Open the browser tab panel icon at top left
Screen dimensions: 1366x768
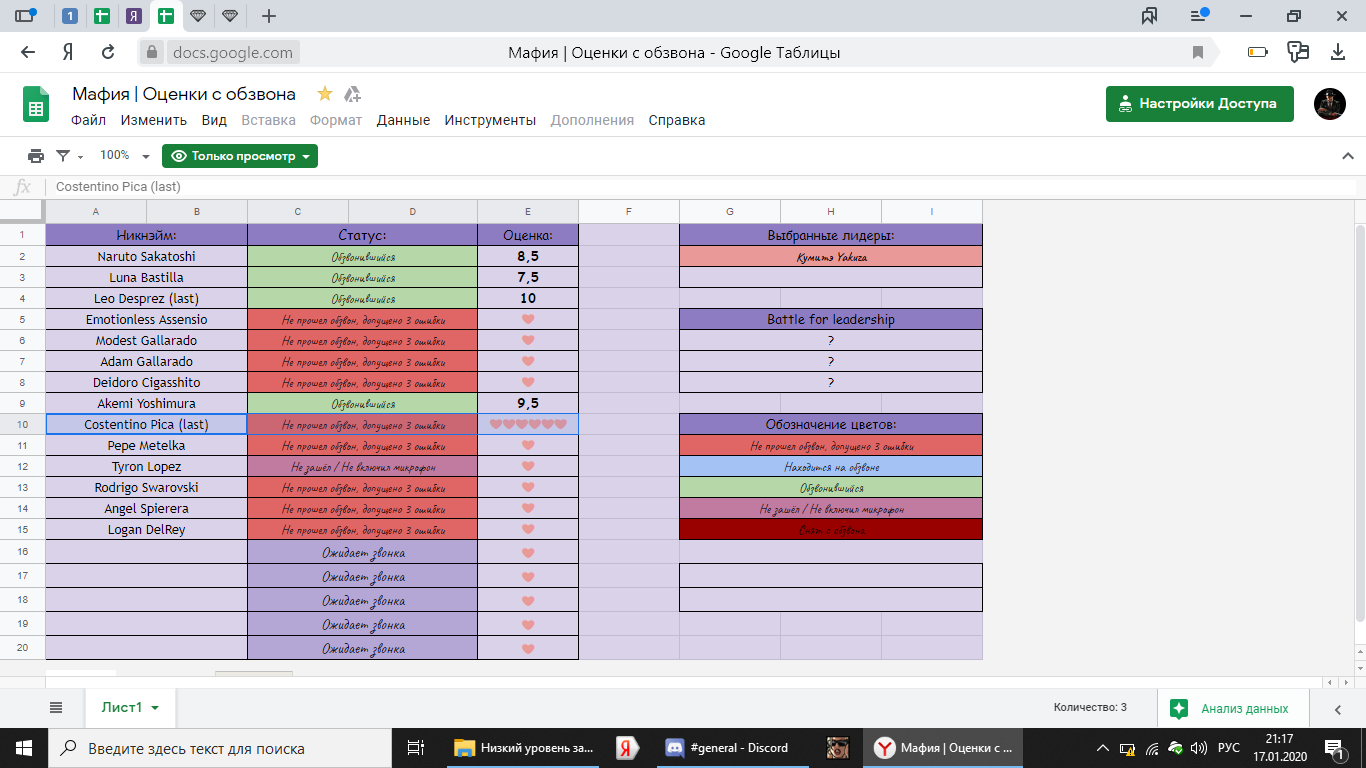25,16
